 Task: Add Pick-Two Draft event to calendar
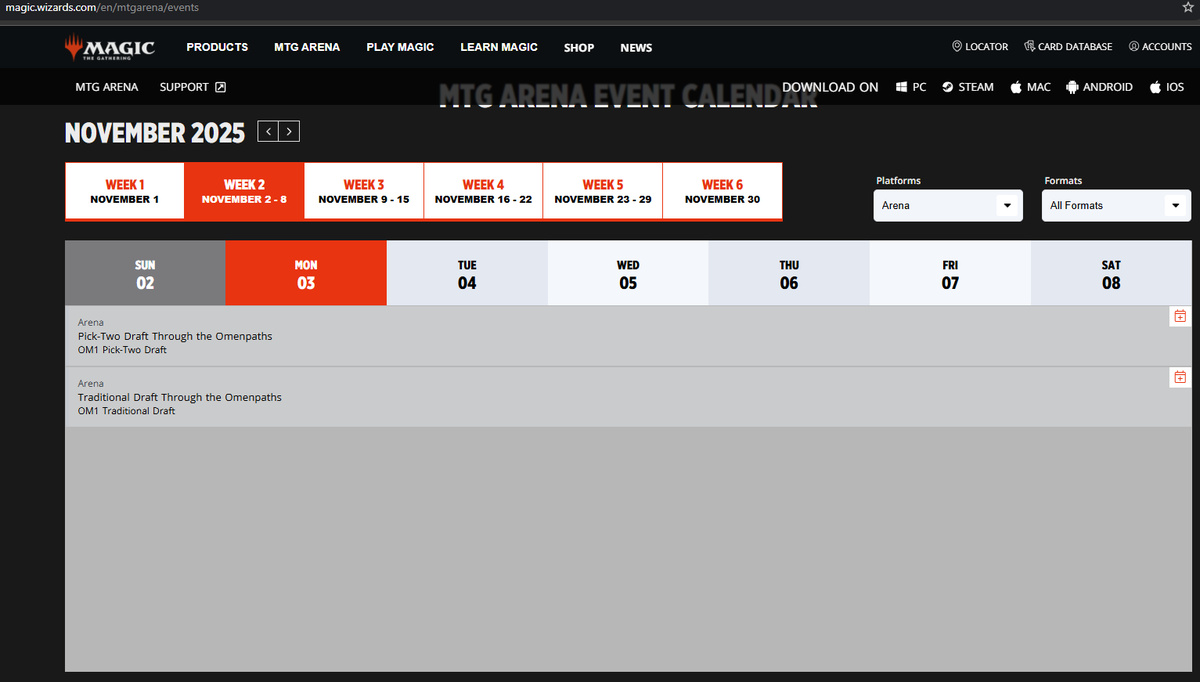point(1179,315)
